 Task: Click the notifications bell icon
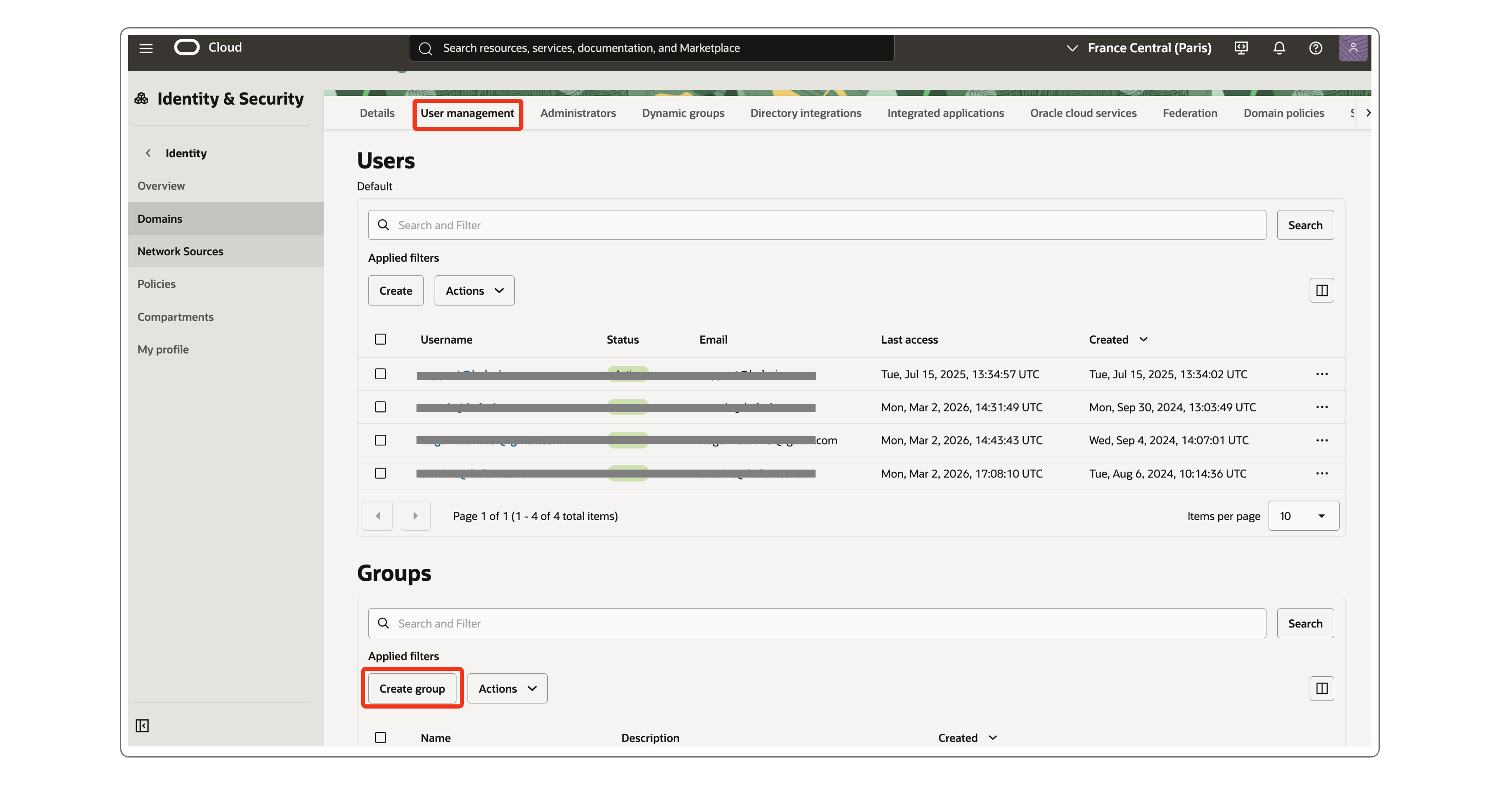coord(1279,48)
